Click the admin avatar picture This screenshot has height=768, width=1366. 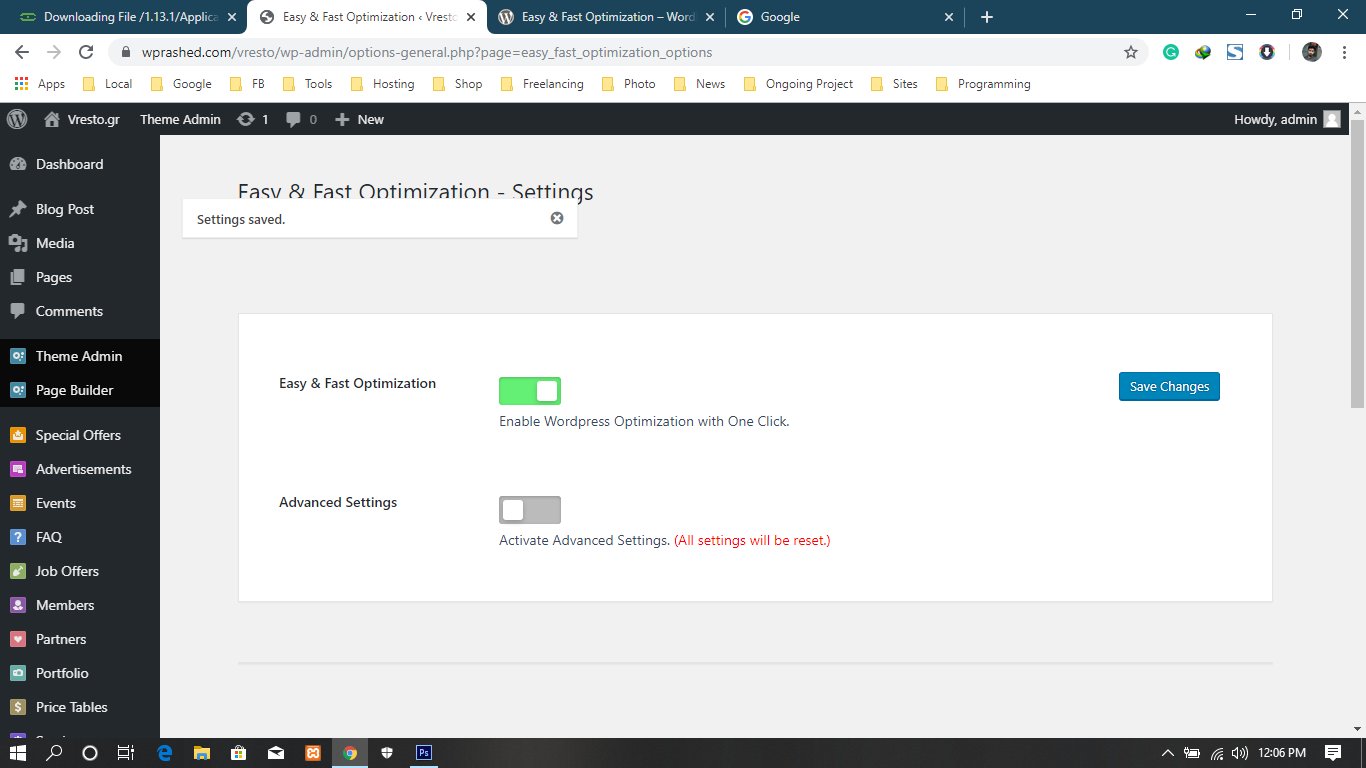(x=1332, y=119)
